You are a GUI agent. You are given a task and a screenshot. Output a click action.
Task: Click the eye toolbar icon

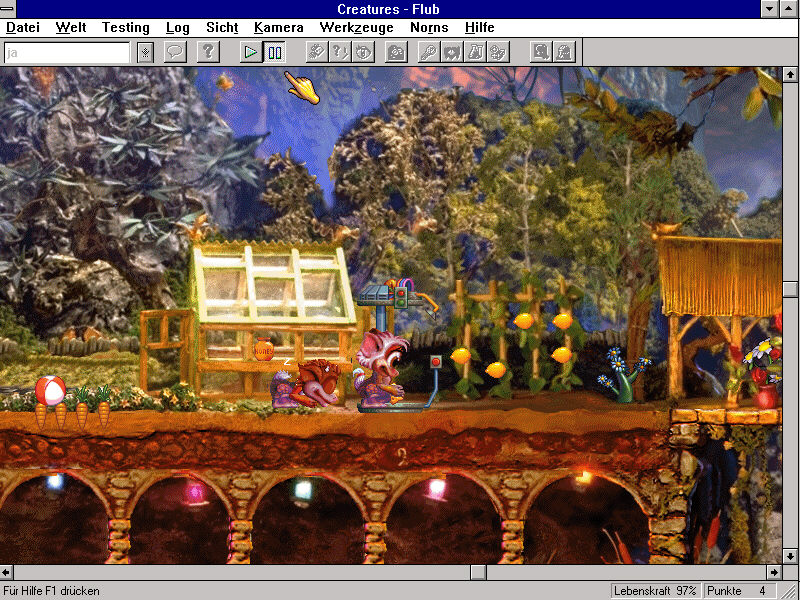click(363, 52)
